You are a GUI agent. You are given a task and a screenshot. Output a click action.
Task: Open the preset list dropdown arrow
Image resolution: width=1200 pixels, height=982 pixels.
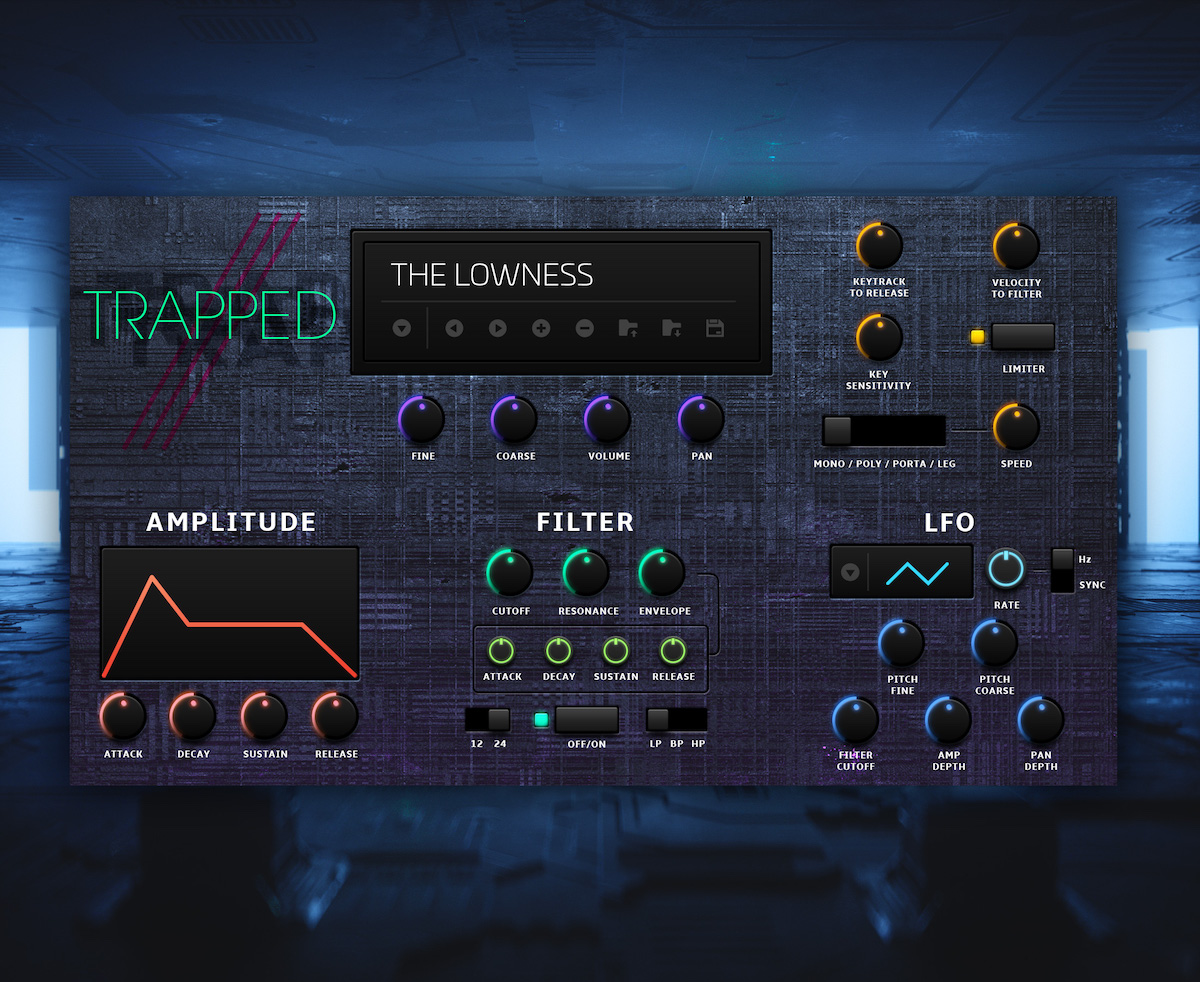[402, 328]
